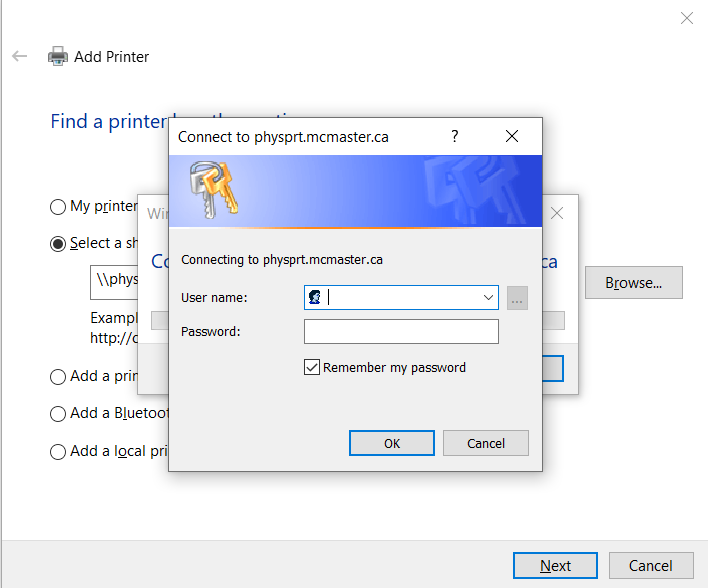Choose the "Select a shared printer" radio button
This screenshot has width=708, height=588.
click(x=58, y=244)
